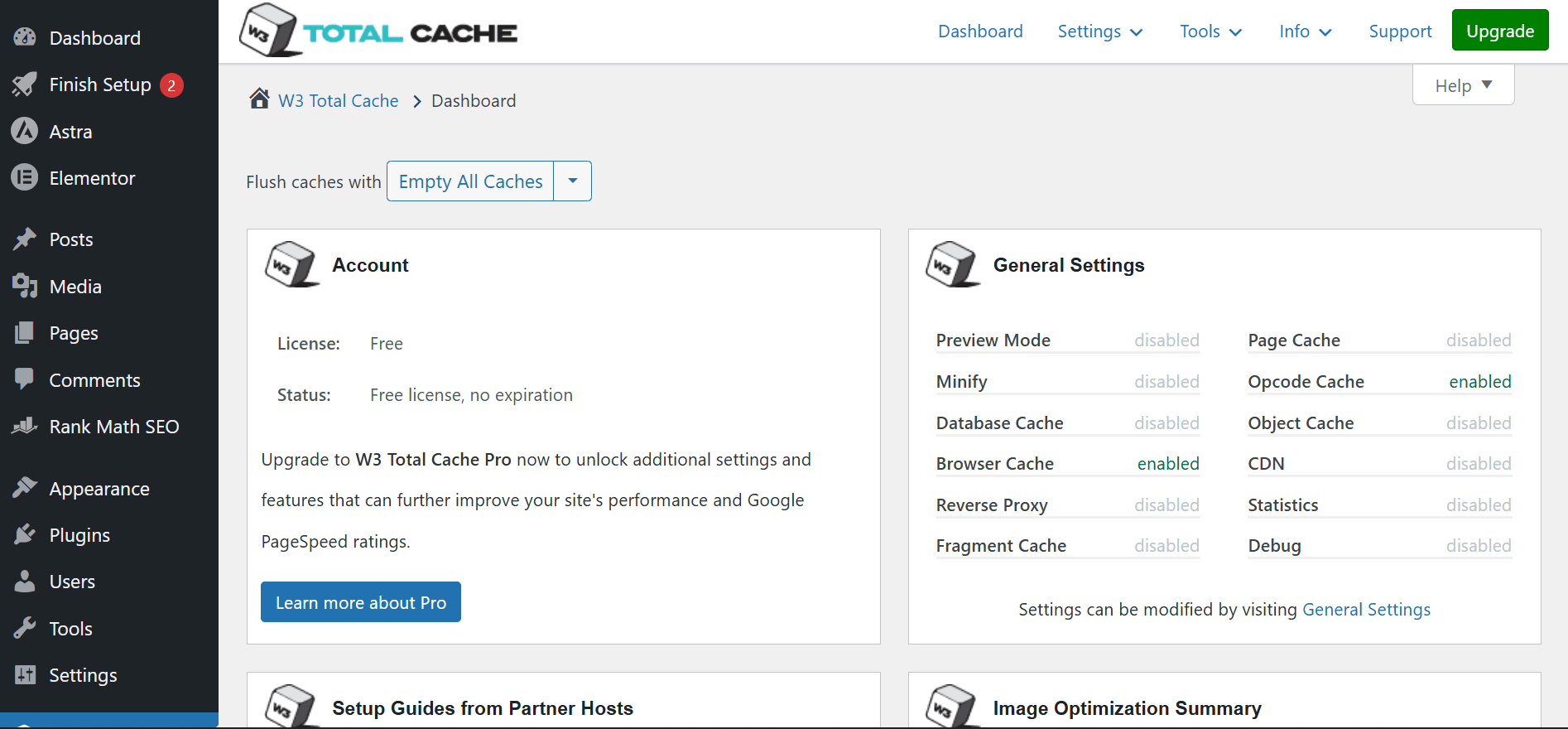Click the Tools wrench icon
1568x729 pixels.
pyautogui.click(x=25, y=628)
